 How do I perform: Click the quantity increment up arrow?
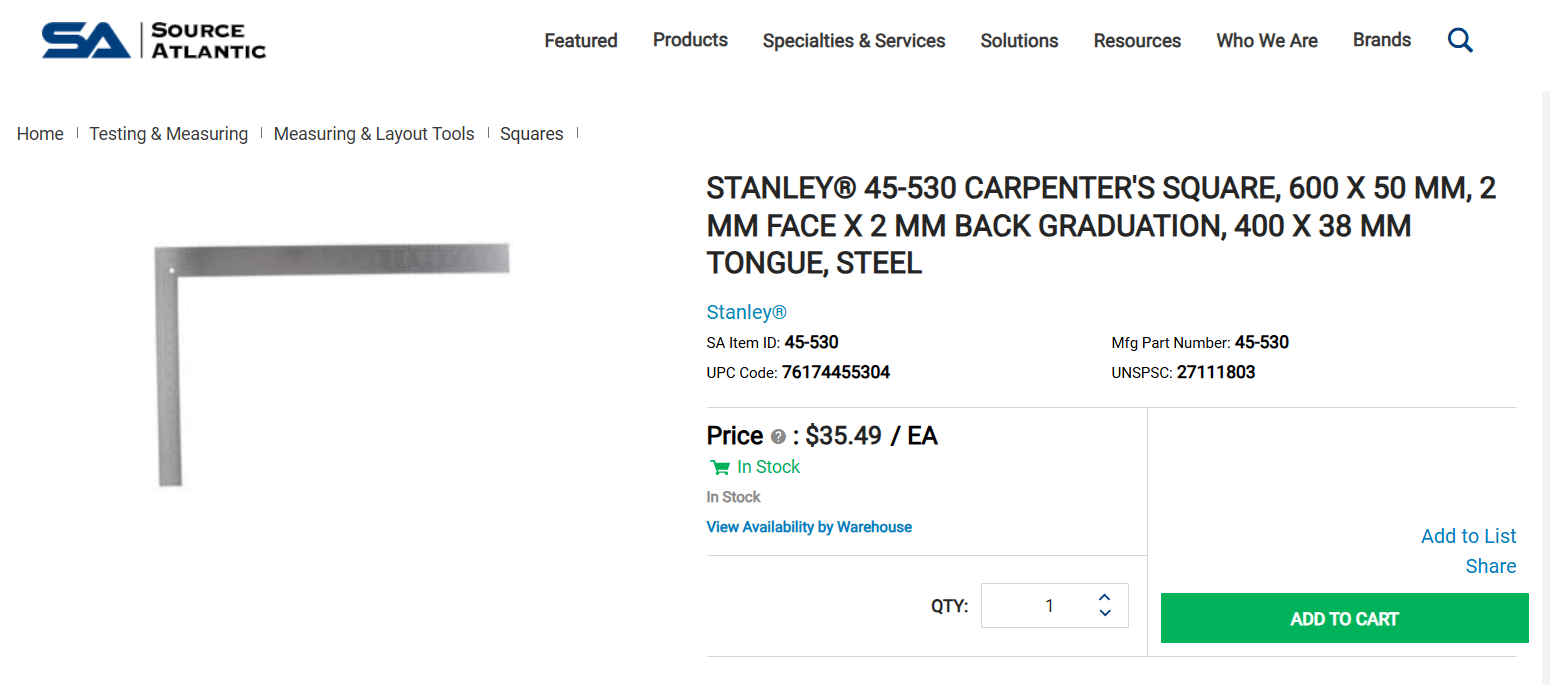tap(1104, 596)
